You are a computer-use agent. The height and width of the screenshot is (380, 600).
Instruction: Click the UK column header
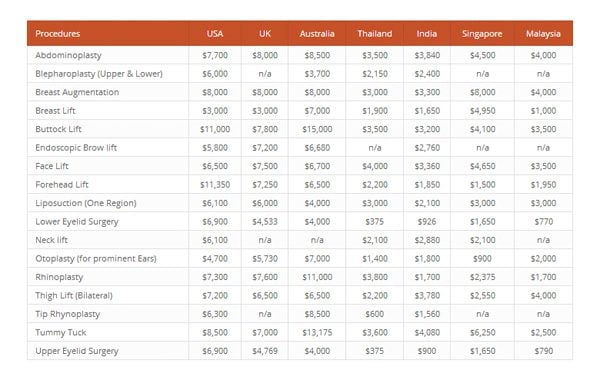pyautogui.click(x=265, y=34)
